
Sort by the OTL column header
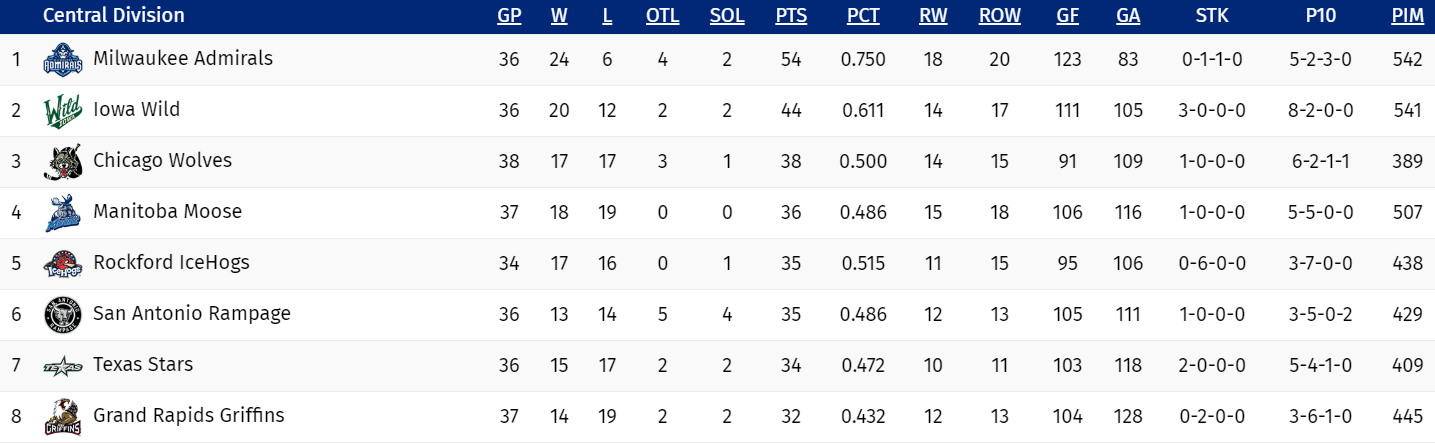pyautogui.click(x=662, y=16)
